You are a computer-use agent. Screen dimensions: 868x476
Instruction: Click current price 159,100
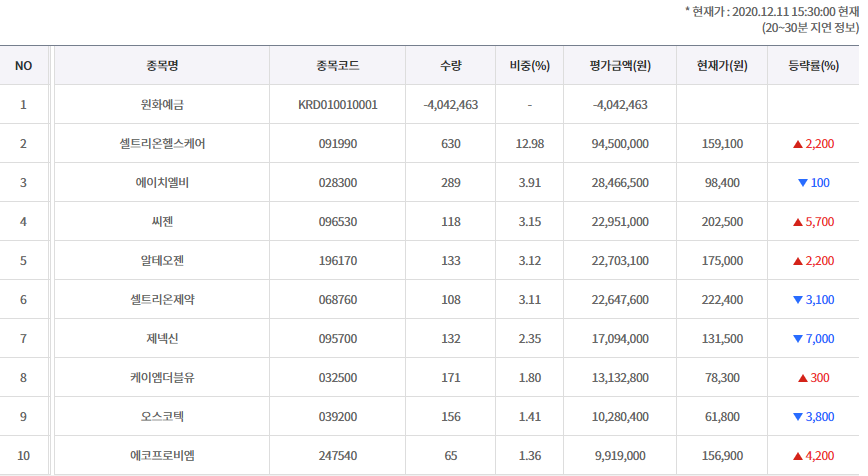(722, 144)
